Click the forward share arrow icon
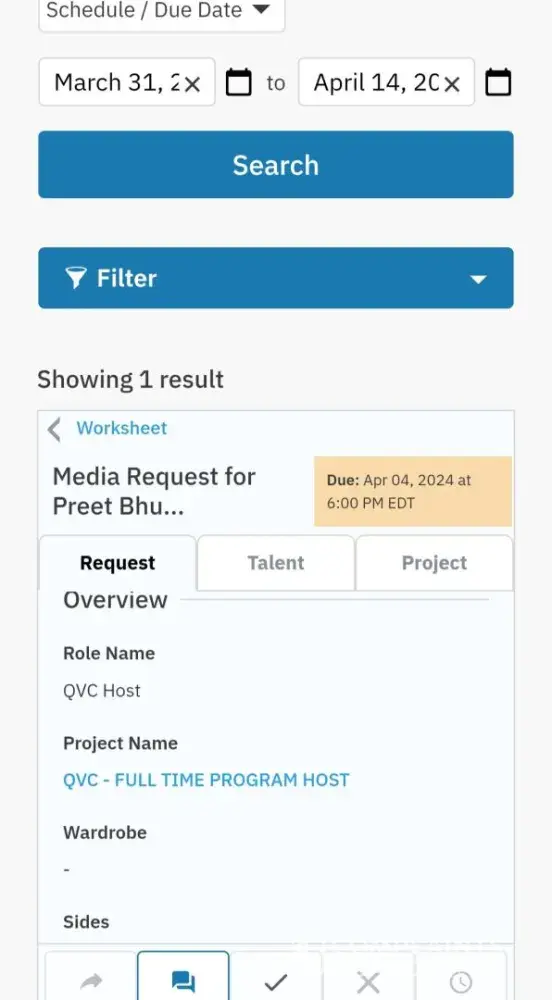The image size is (552, 1000). pos(91,981)
